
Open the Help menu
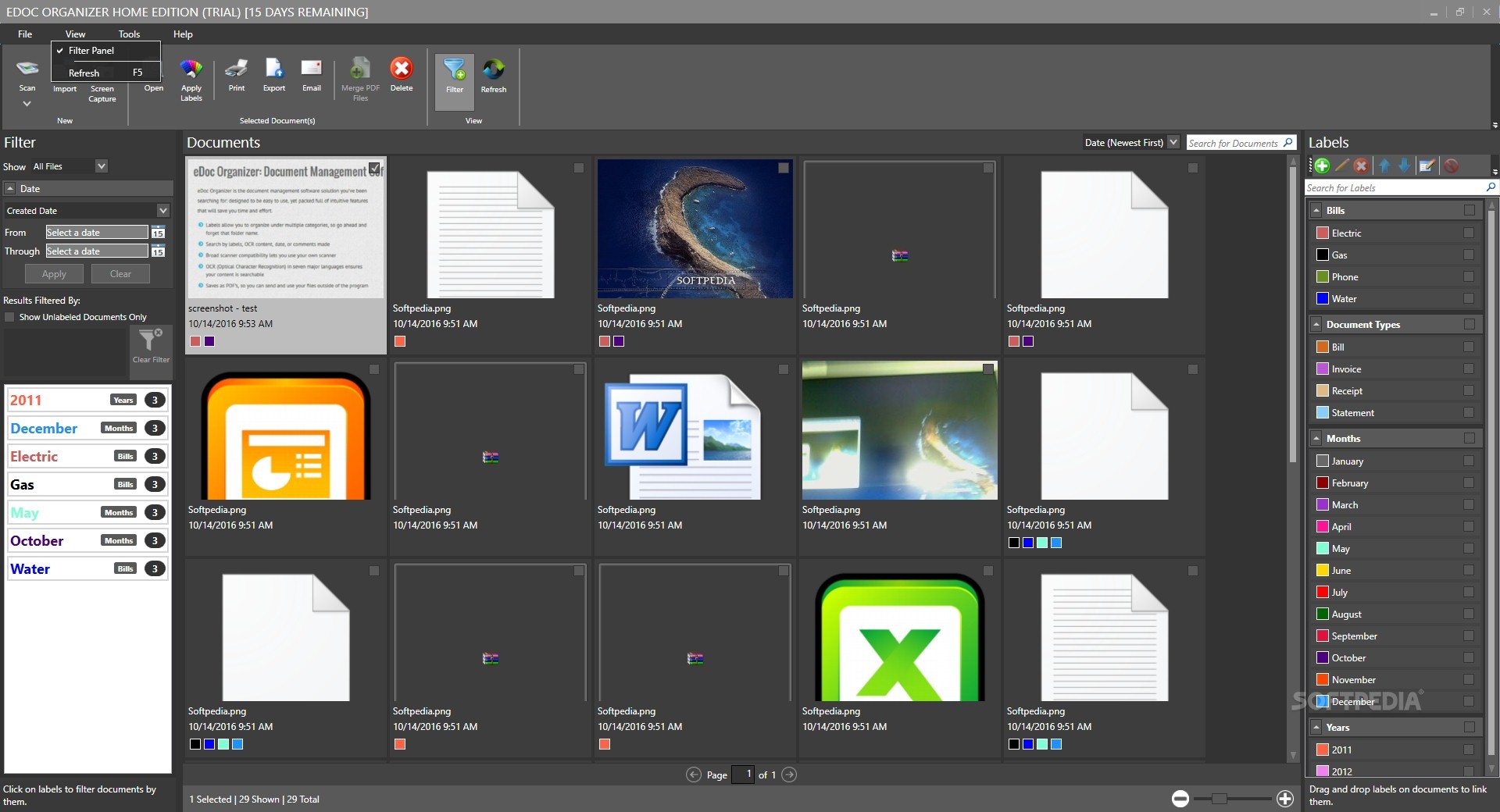click(183, 34)
